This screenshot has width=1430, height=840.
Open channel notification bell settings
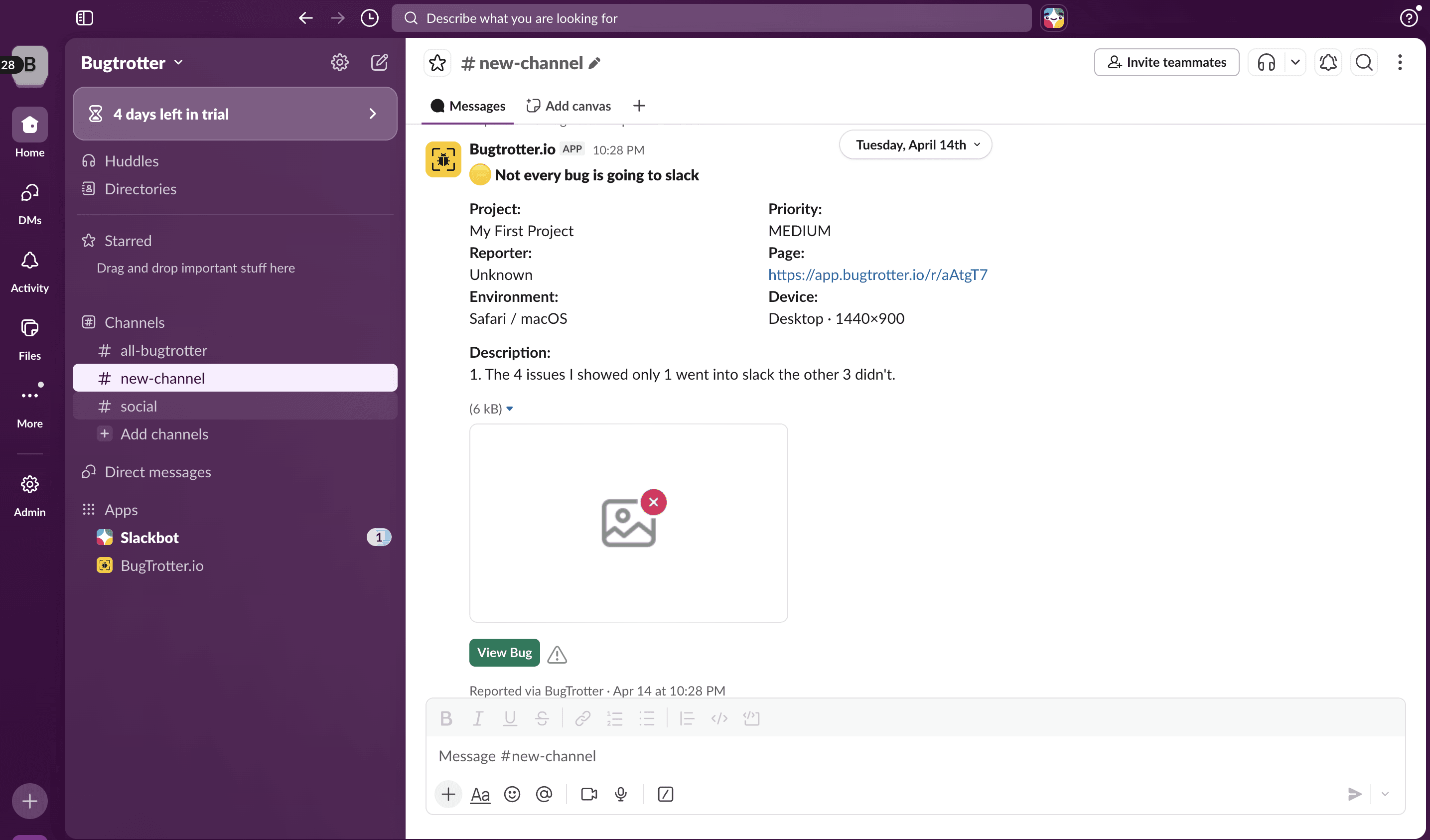[x=1328, y=62]
